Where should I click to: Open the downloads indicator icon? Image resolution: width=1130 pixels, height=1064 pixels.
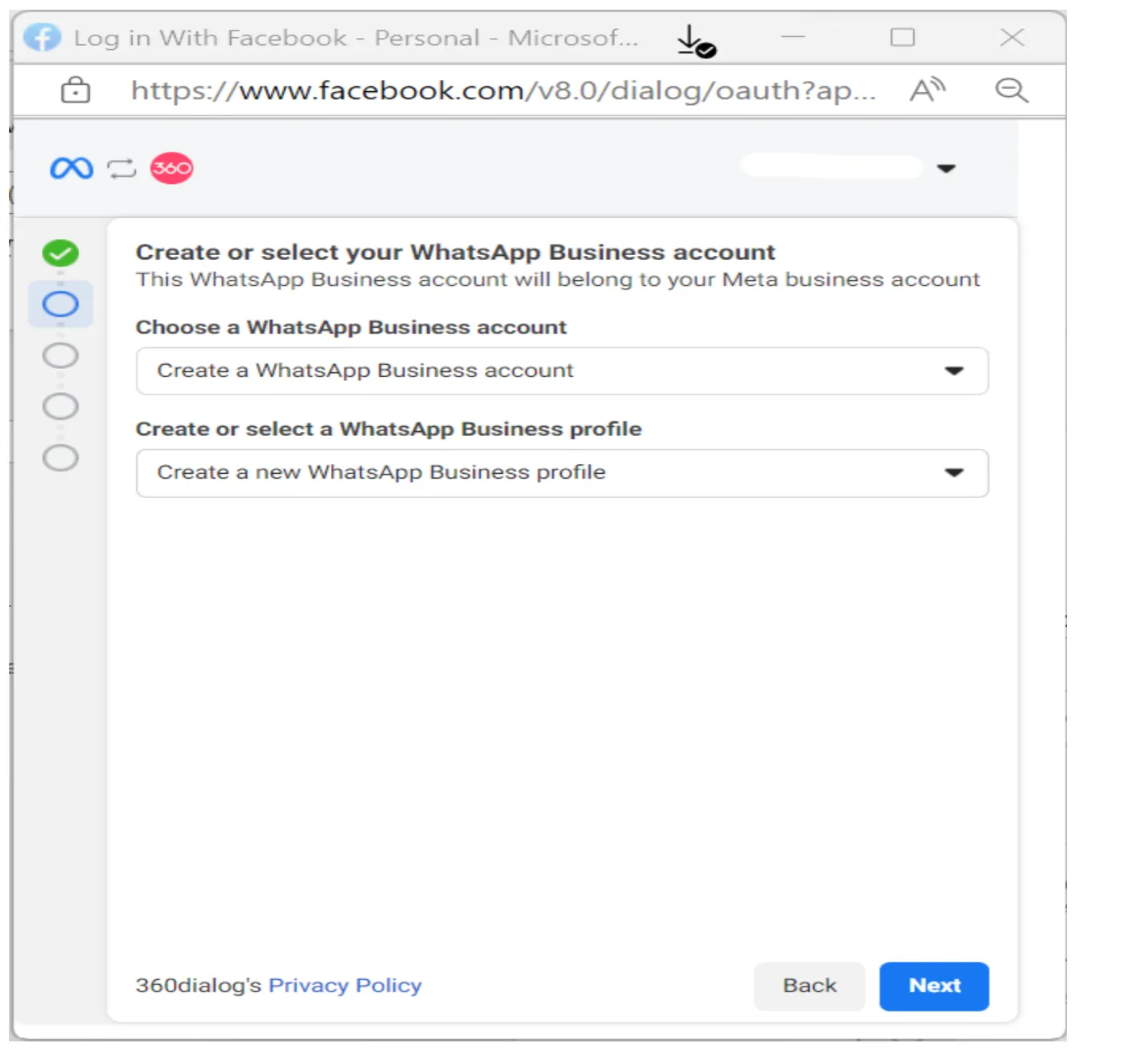click(x=696, y=40)
